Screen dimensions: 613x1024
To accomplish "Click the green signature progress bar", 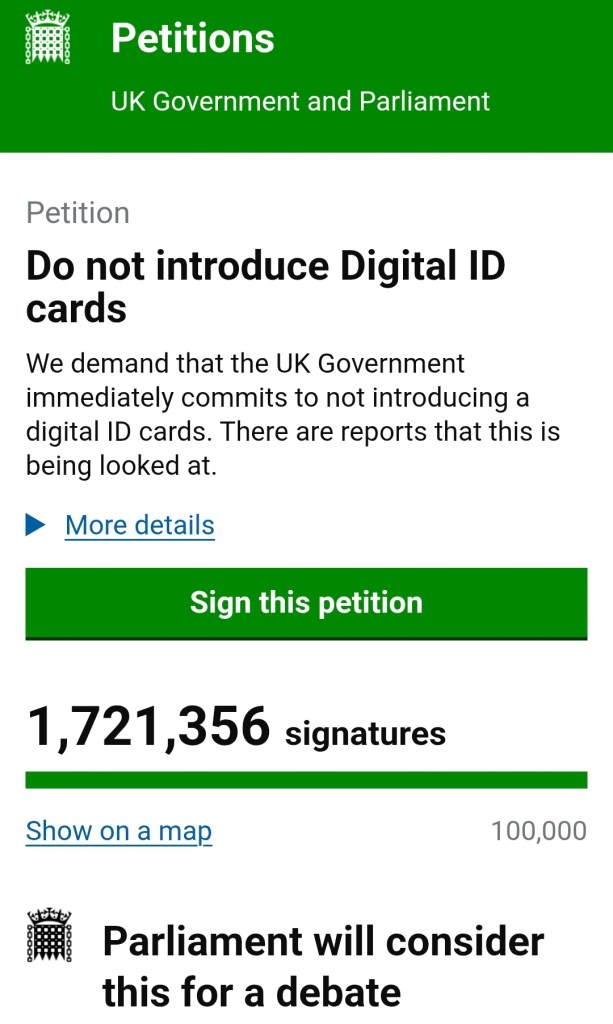I will pos(306,780).
